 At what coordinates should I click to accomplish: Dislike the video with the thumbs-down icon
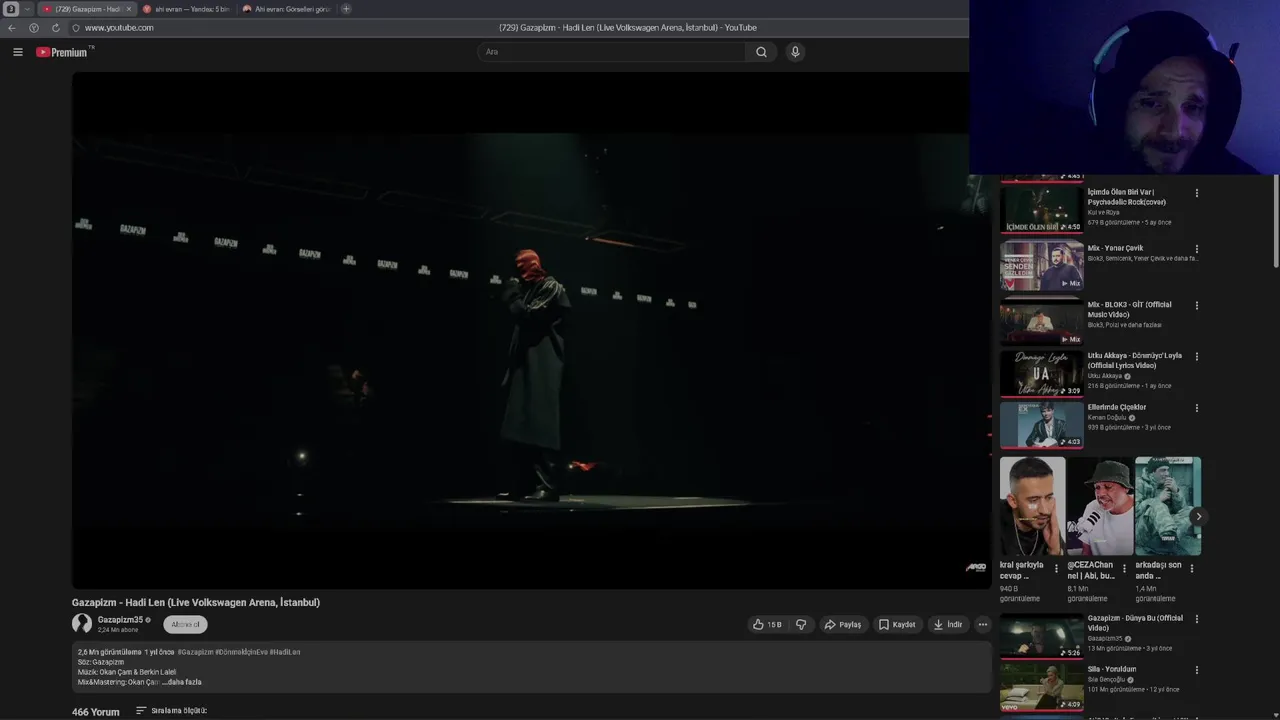click(801, 624)
